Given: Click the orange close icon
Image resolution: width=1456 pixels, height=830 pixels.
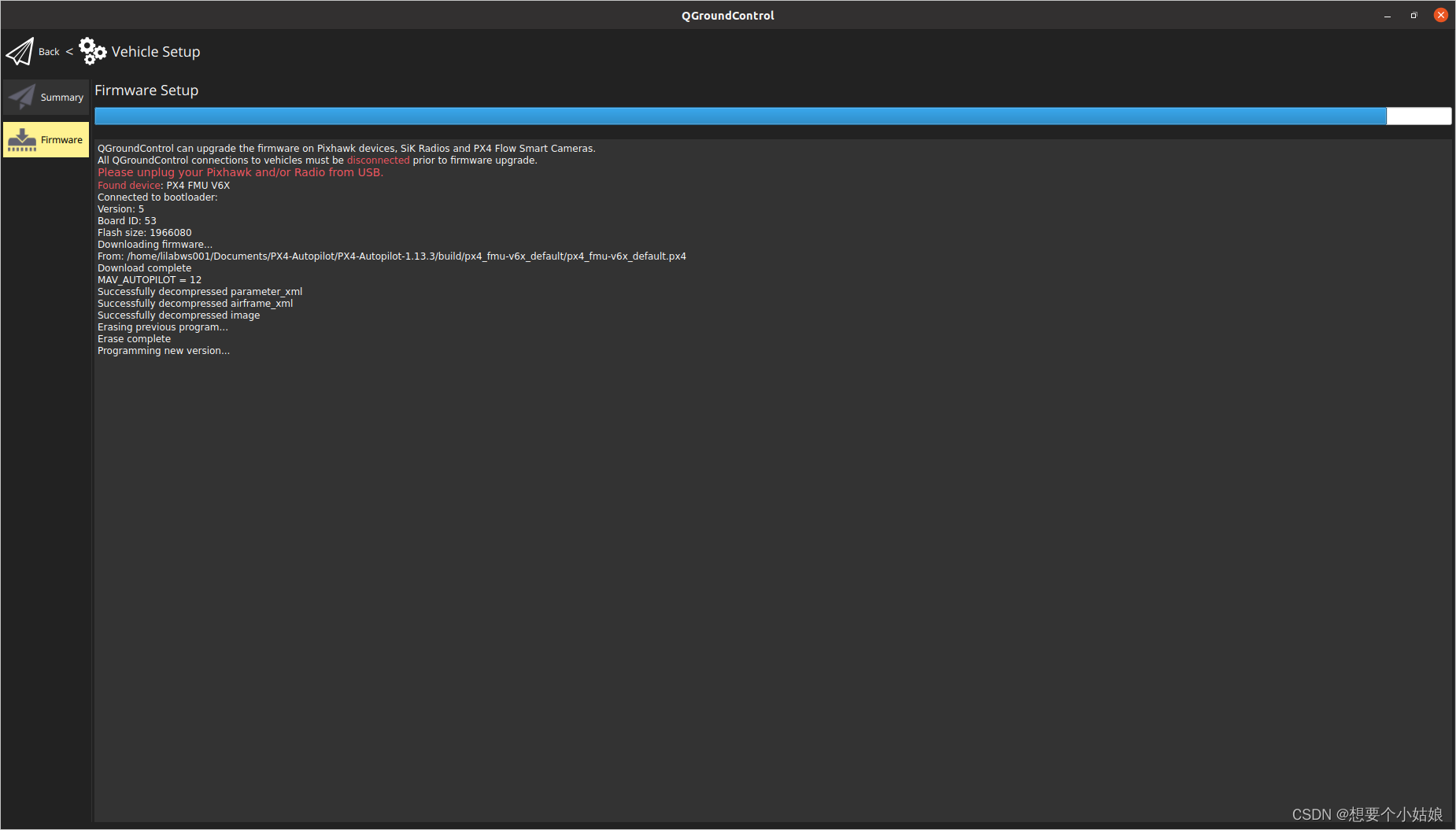Looking at the screenshot, I should 1441,14.
